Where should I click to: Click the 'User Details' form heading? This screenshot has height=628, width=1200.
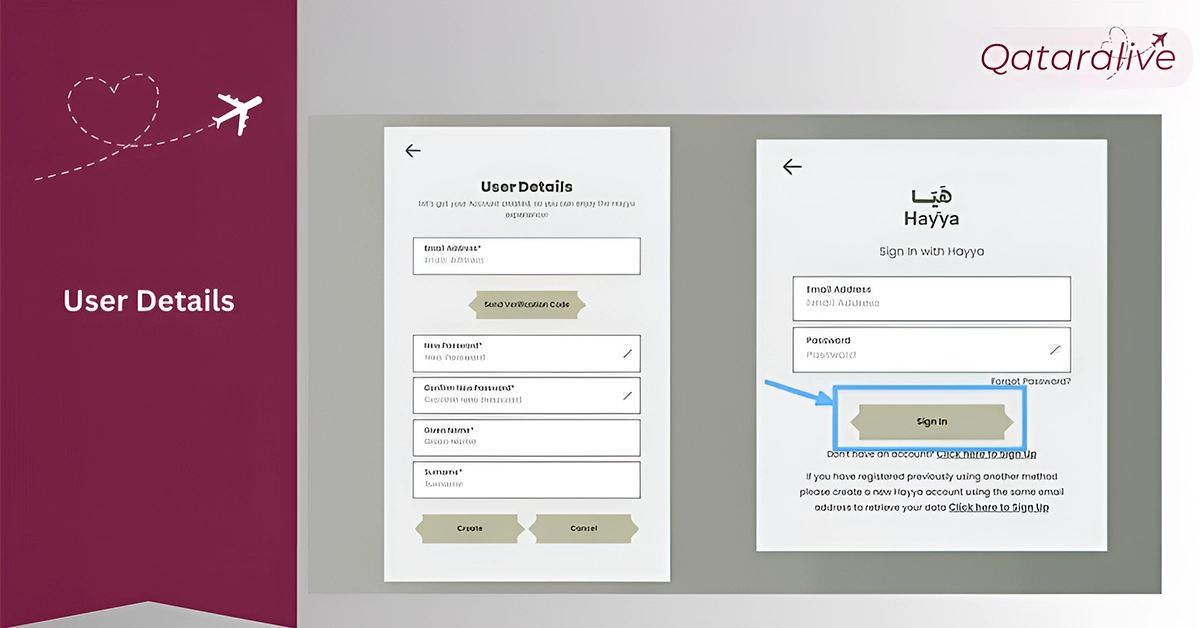(x=527, y=186)
